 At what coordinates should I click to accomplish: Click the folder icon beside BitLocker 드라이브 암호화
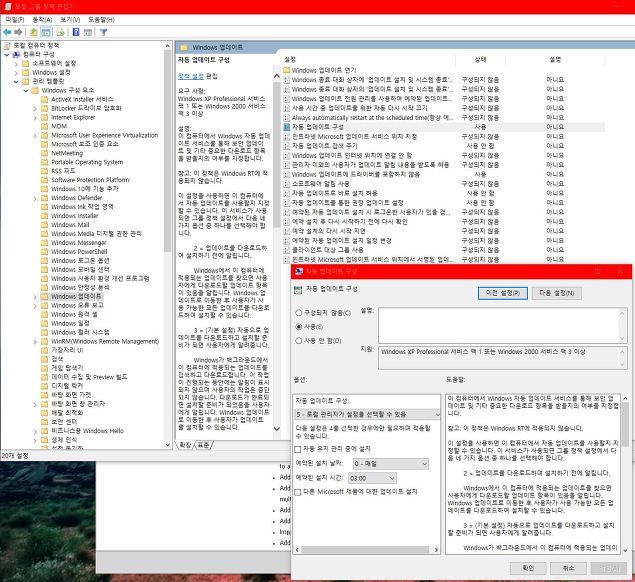45,108
